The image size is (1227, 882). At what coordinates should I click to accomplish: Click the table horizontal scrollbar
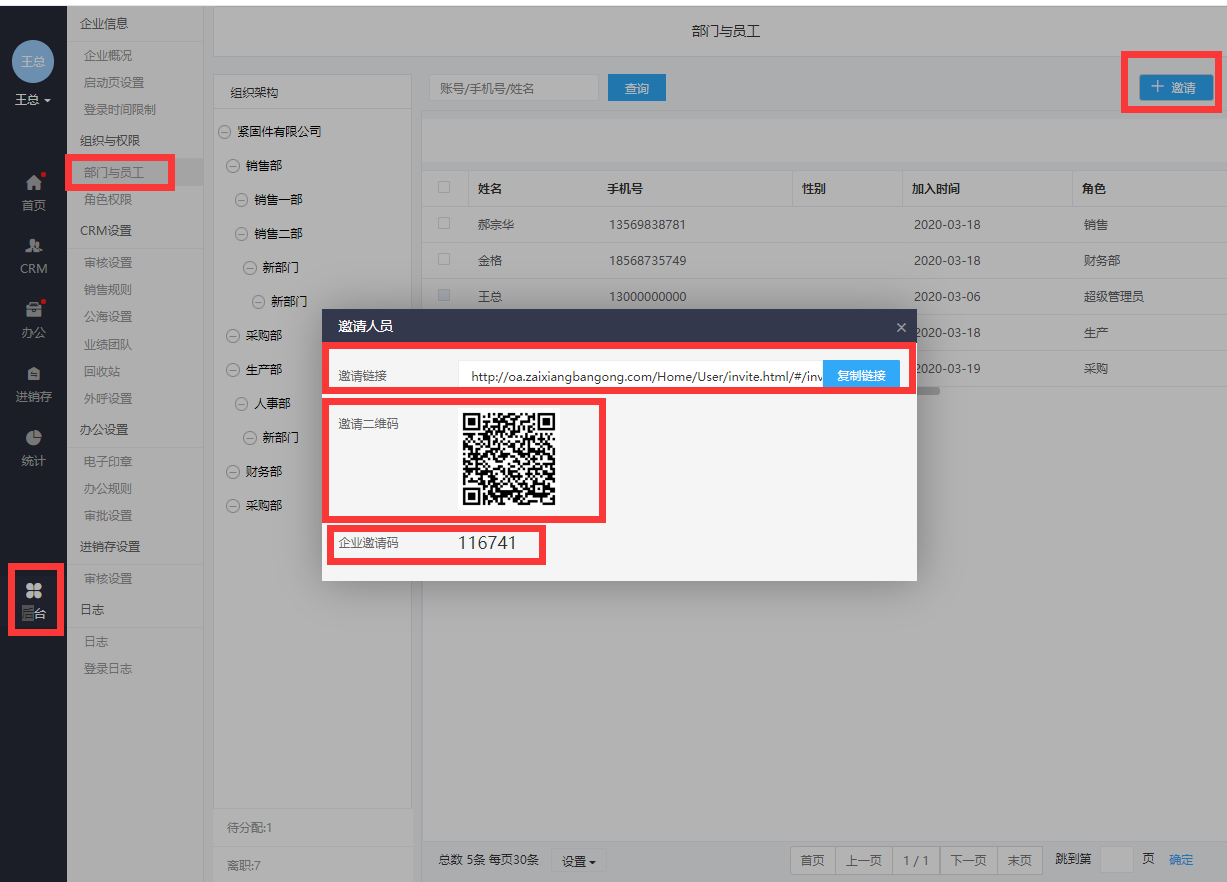tap(928, 391)
